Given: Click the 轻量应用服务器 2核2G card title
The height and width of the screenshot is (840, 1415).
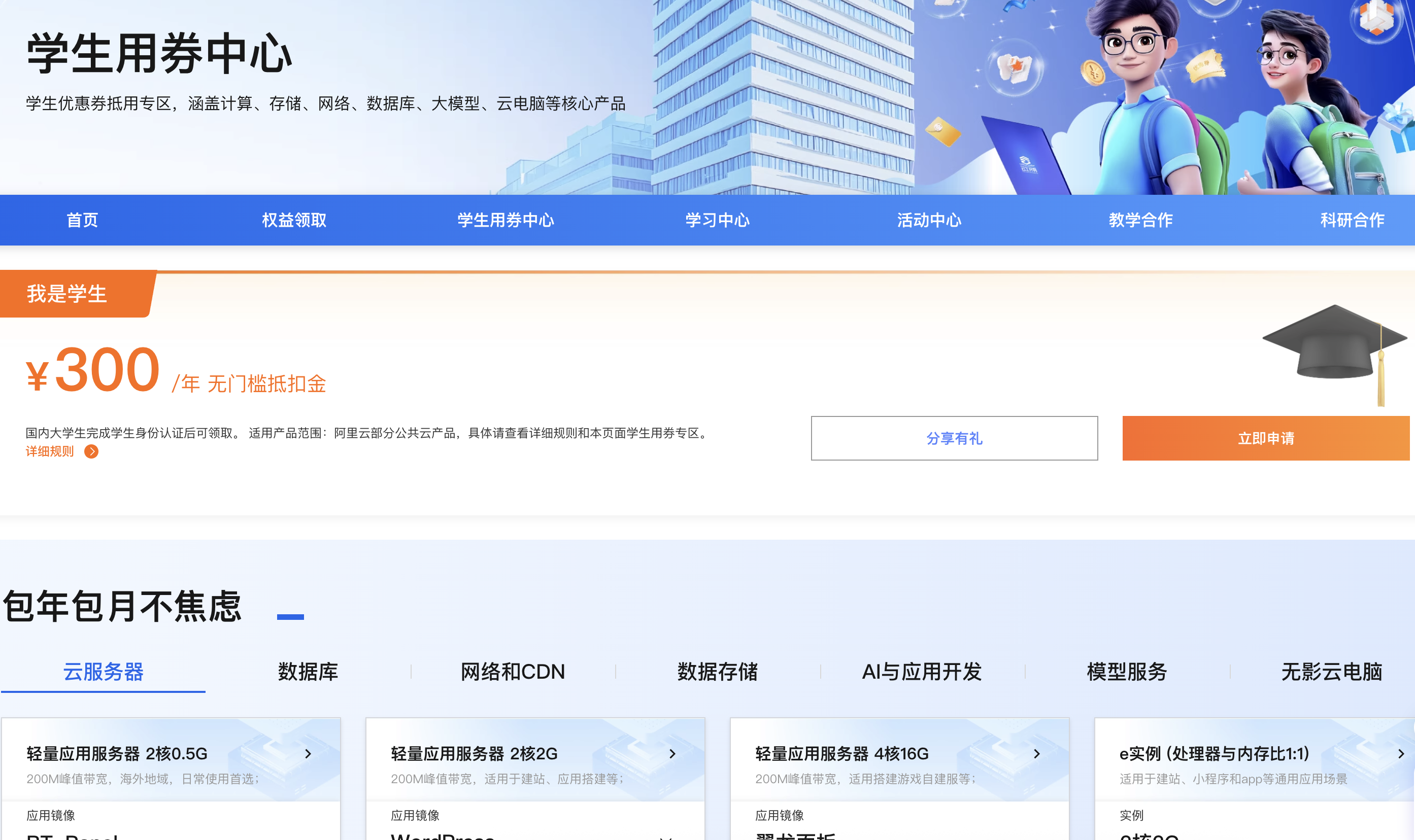Looking at the screenshot, I should coord(475,753).
